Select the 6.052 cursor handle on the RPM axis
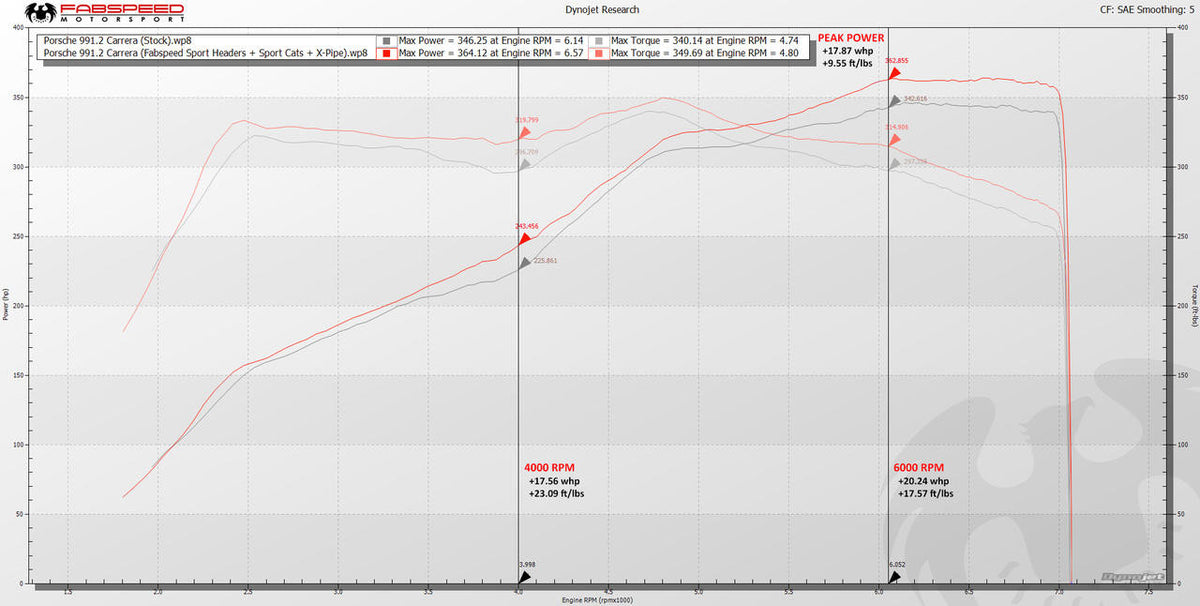This screenshot has height=606, width=1200. click(895, 577)
